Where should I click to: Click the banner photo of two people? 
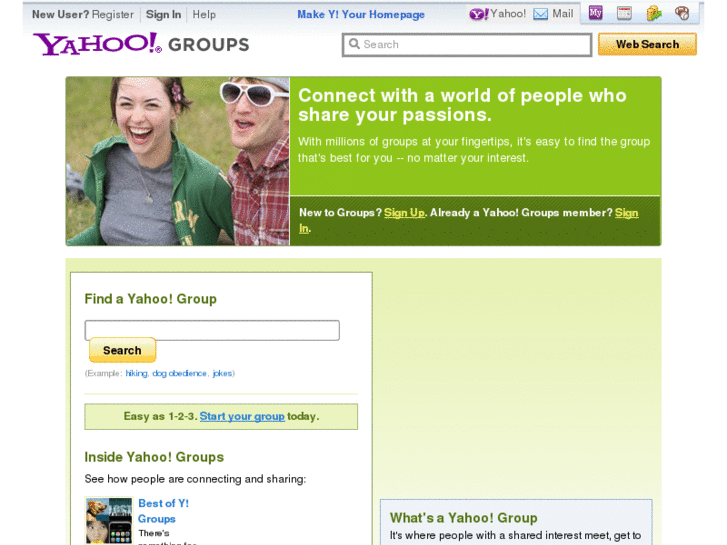coord(178,161)
